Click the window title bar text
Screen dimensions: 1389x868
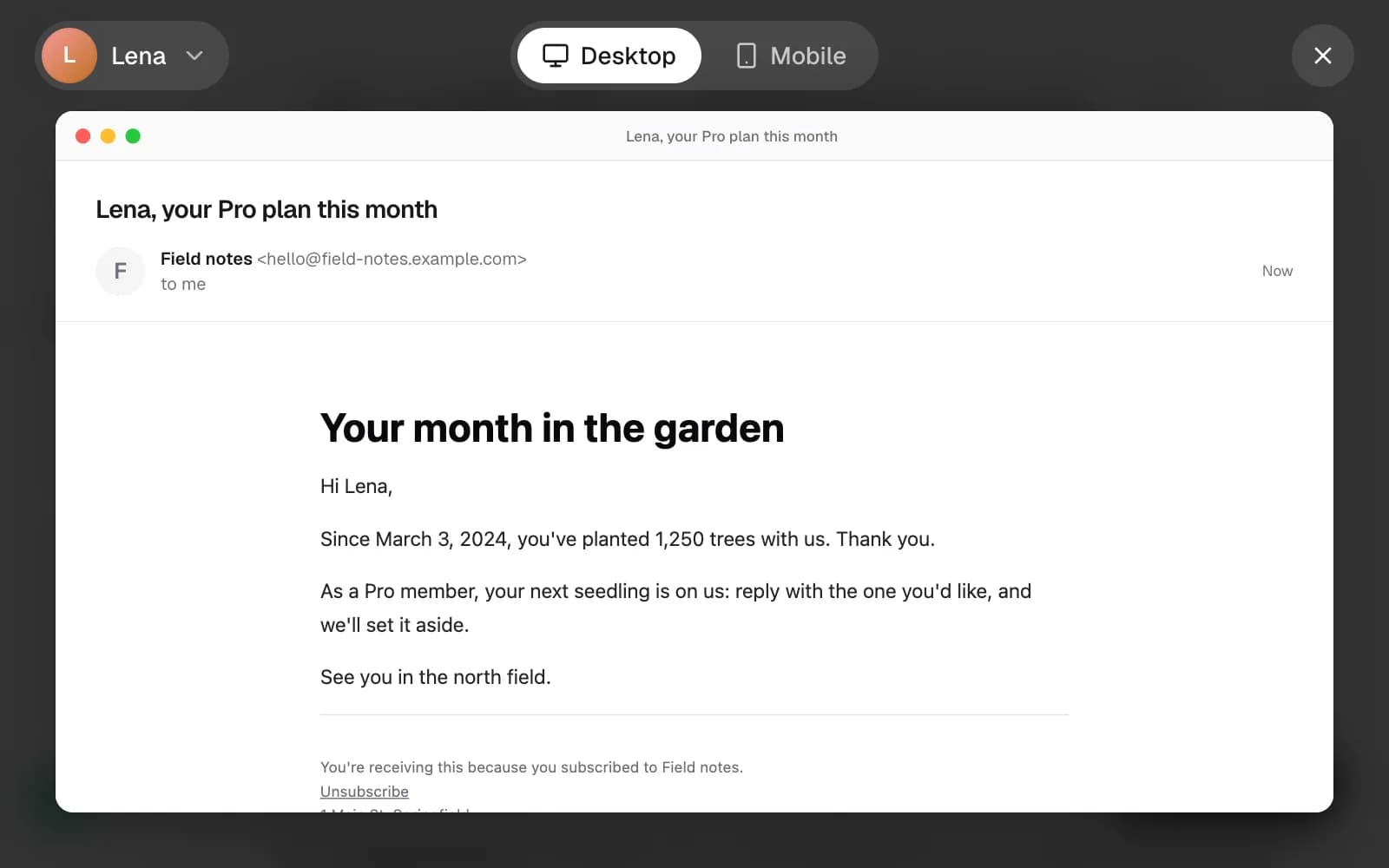(732, 136)
